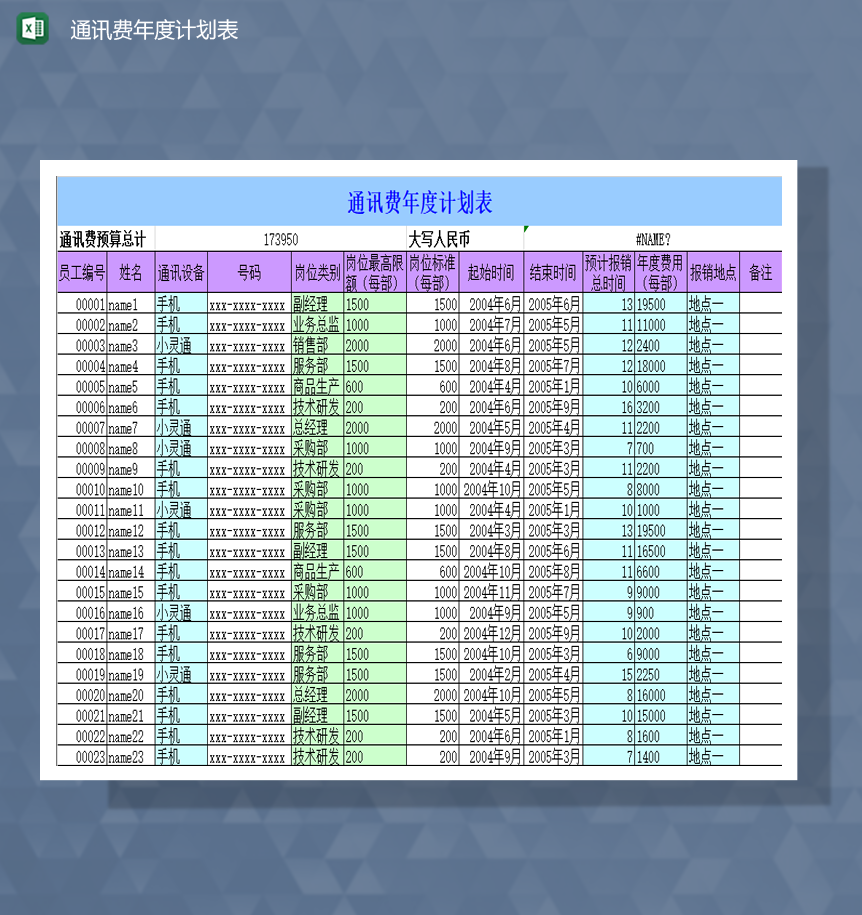
Task: Click the 小灵通 cell for name3
Action: pos(179,344)
